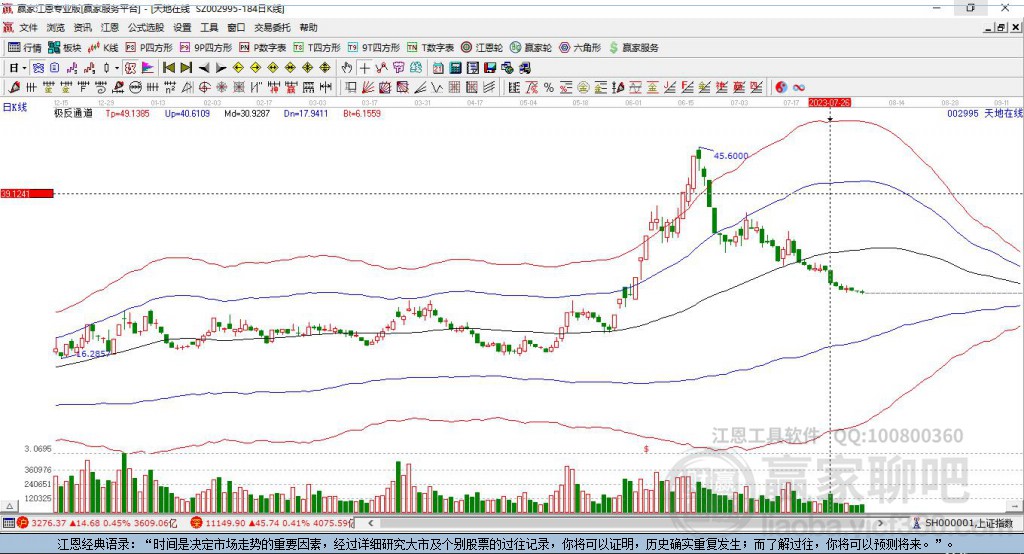Open the 资讯 menu

point(82,27)
